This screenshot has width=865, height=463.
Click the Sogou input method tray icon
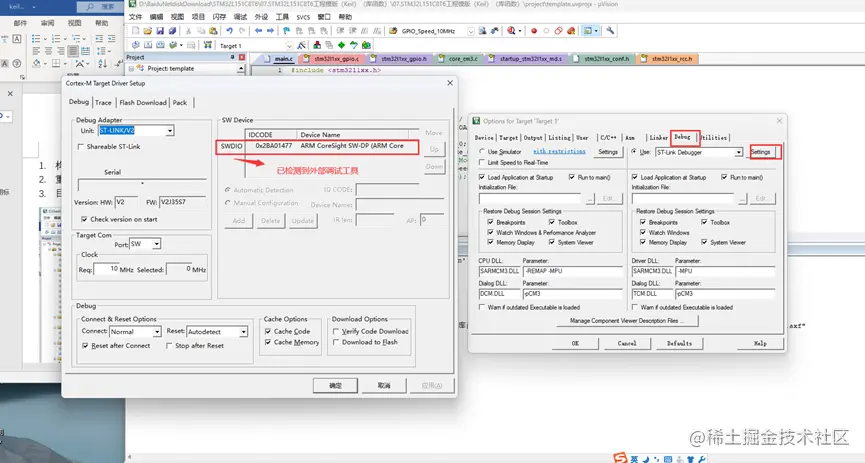click(x=620, y=458)
